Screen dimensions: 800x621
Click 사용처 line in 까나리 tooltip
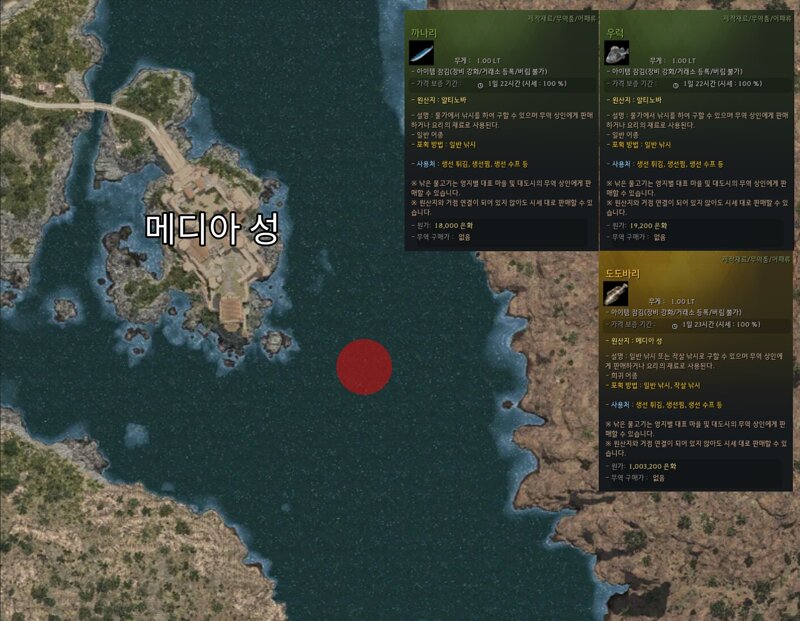(469, 164)
